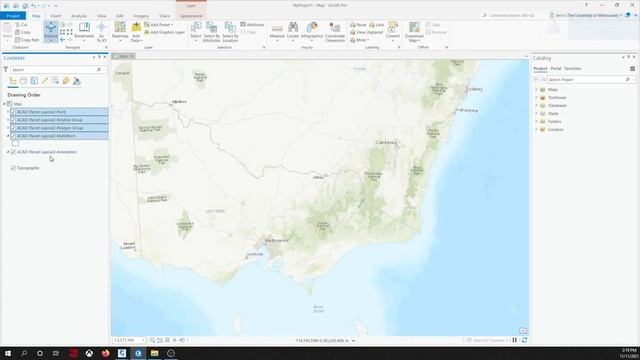Click the Add Data button icon
This screenshot has height=360, width=640.
point(136,28)
